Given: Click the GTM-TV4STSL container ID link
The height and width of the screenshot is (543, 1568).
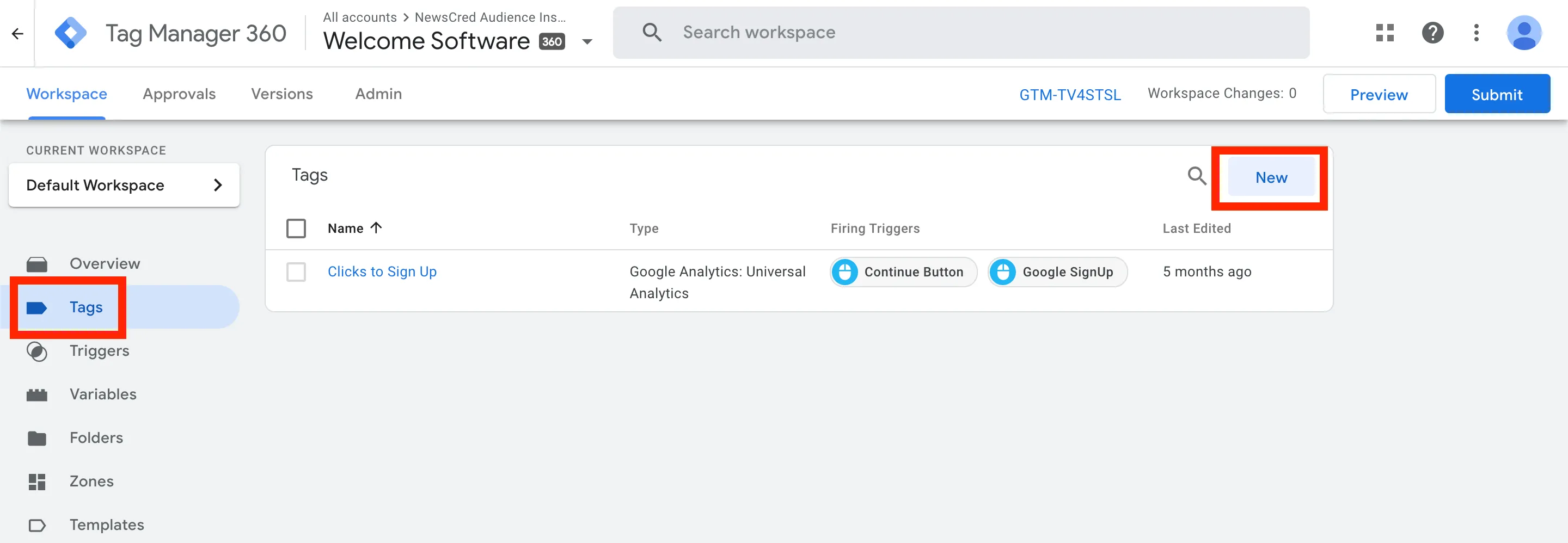Looking at the screenshot, I should [1070, 95].
